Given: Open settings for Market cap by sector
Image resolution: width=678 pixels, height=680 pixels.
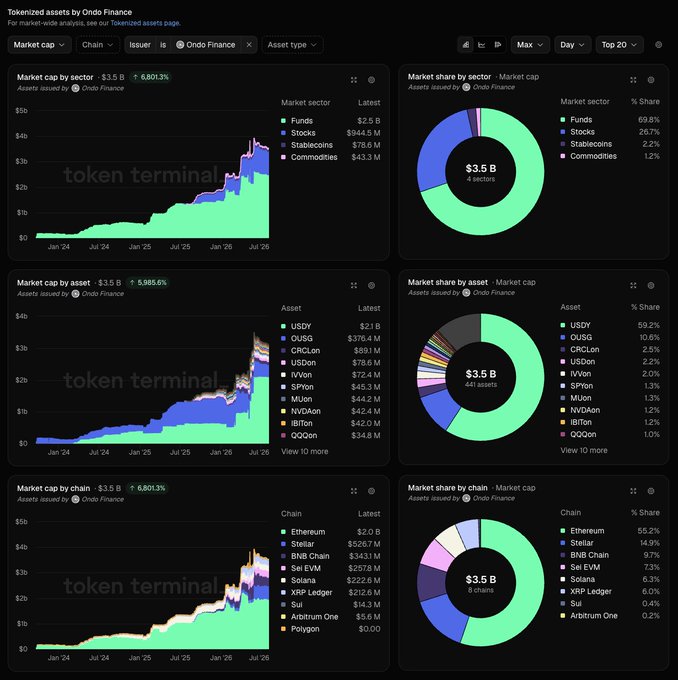Looking at the screenshot, I should pos(371,80).
